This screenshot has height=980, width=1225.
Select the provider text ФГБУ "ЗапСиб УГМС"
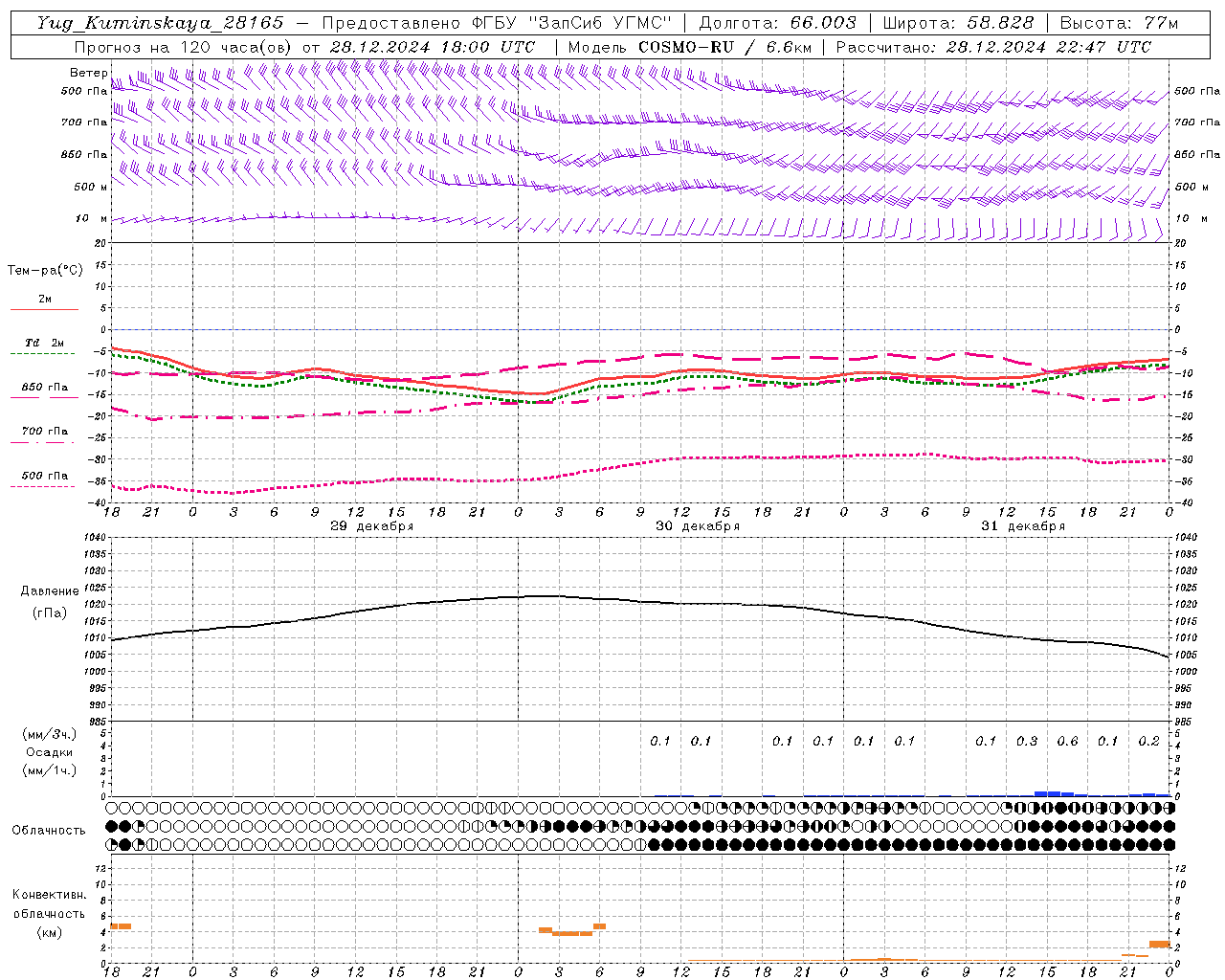coord(571,23)
